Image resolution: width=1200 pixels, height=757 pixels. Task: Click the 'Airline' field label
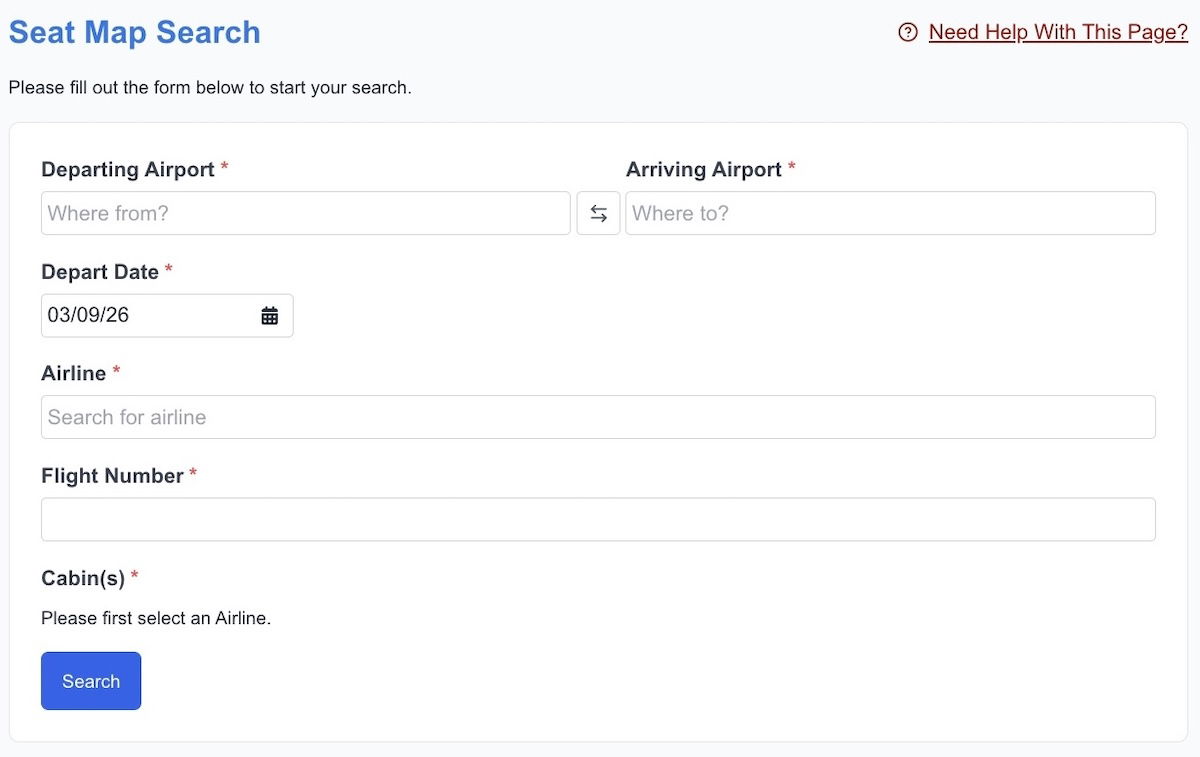(73, 373)
